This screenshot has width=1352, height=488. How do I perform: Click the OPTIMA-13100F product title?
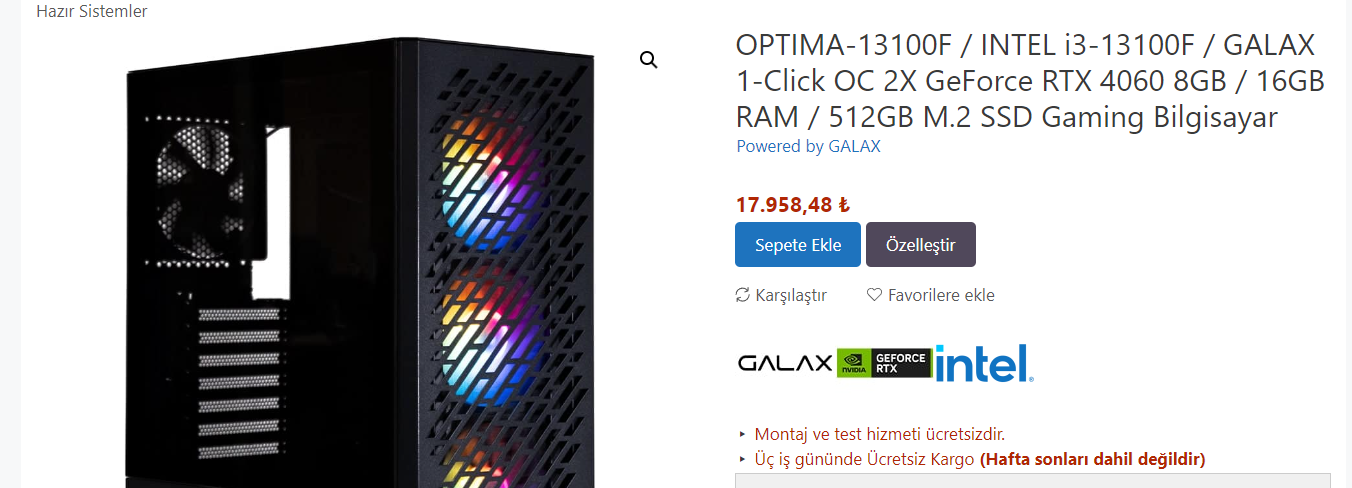click(1030, 82)
